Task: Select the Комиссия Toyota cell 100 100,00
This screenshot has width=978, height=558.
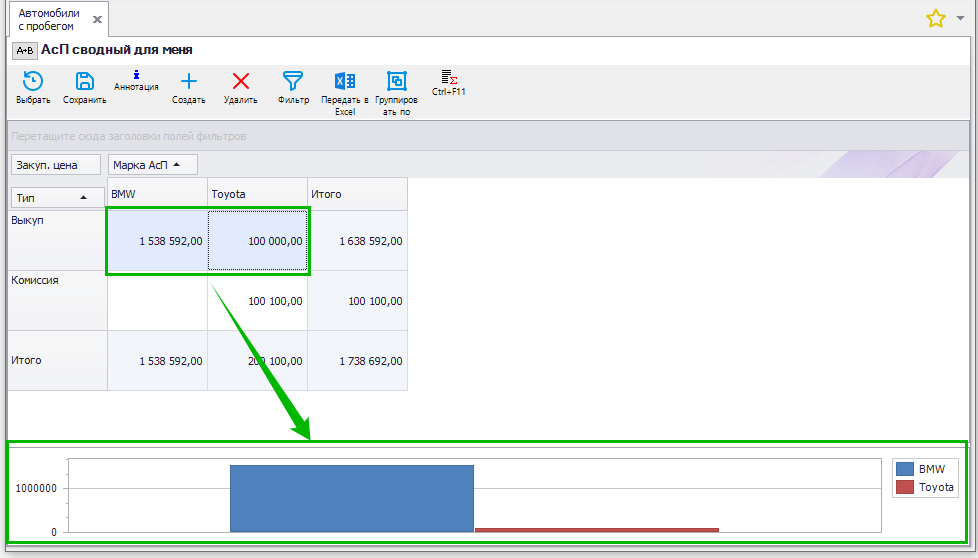Action: pos(257,301)
